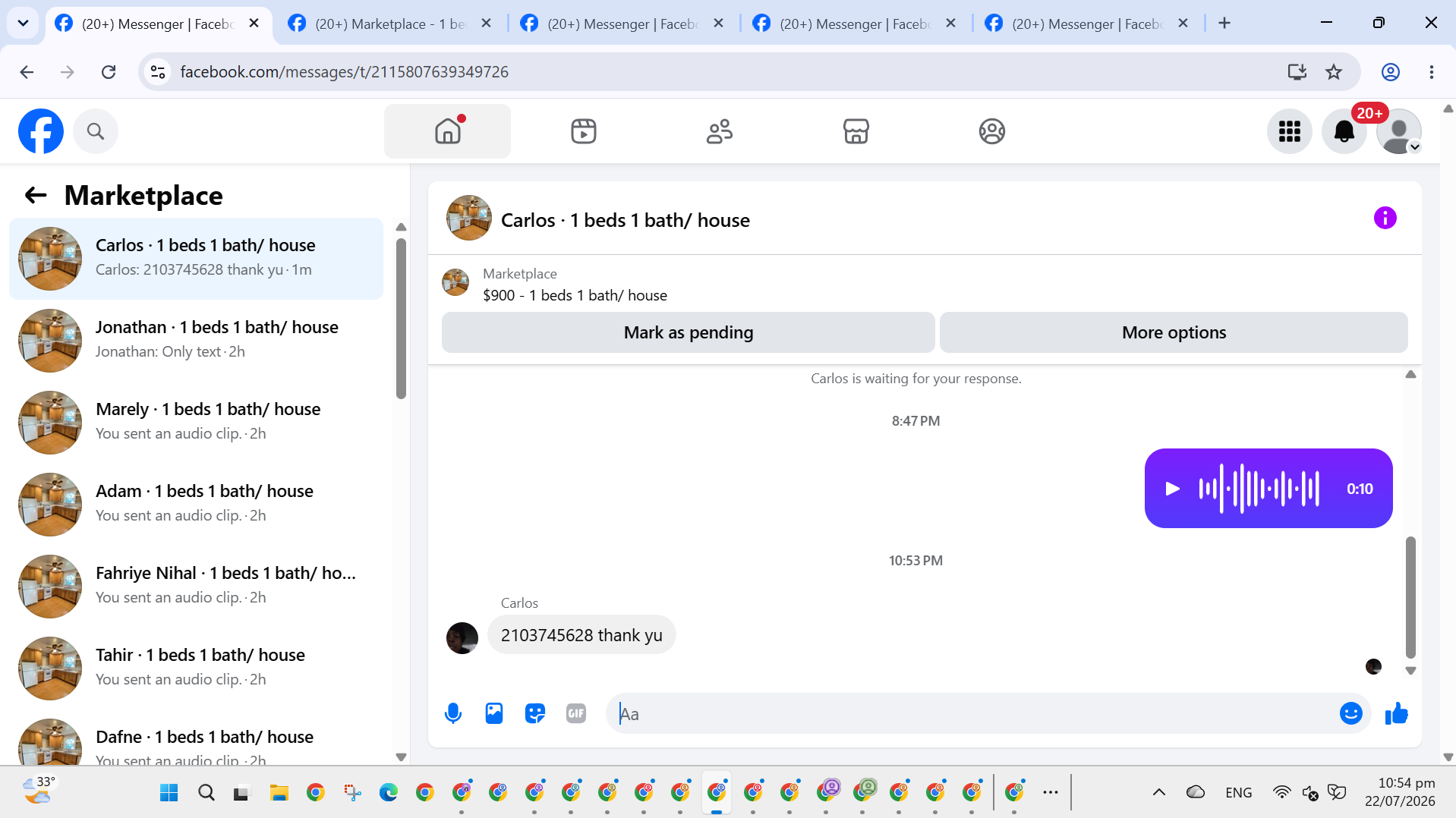Play the 0:10 audio clip
The image size is (1456, 818).
click(1172, 489)
